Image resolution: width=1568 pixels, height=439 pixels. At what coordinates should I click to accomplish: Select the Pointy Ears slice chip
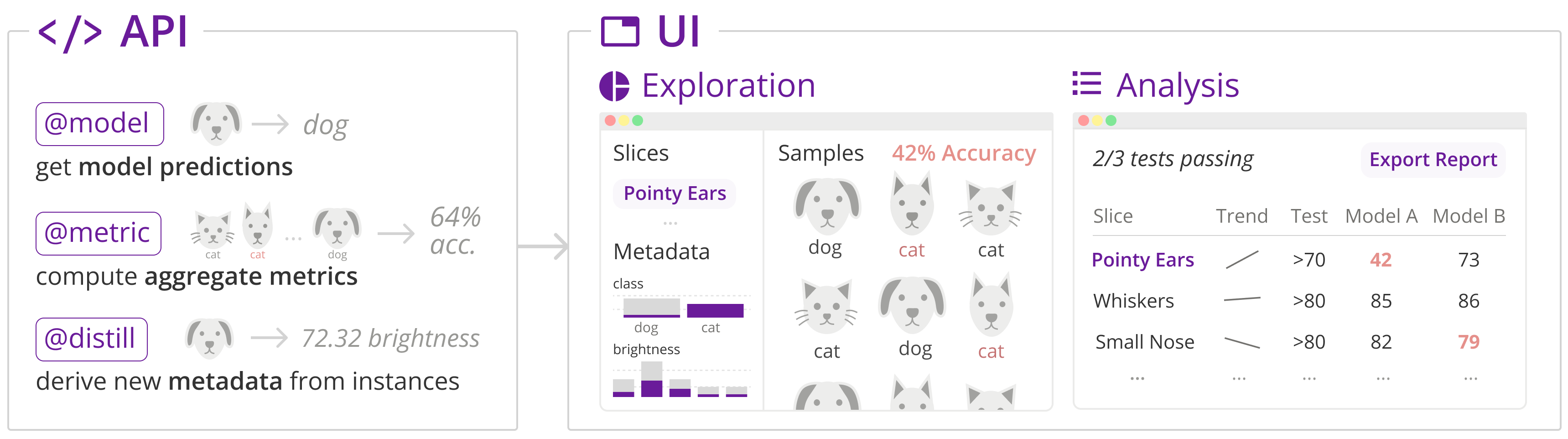pos(675,193)
